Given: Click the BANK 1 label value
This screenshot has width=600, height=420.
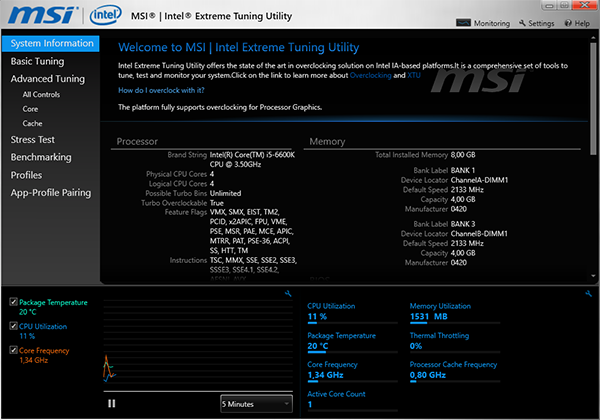Looking at the screenshot, I should (463, 170).
